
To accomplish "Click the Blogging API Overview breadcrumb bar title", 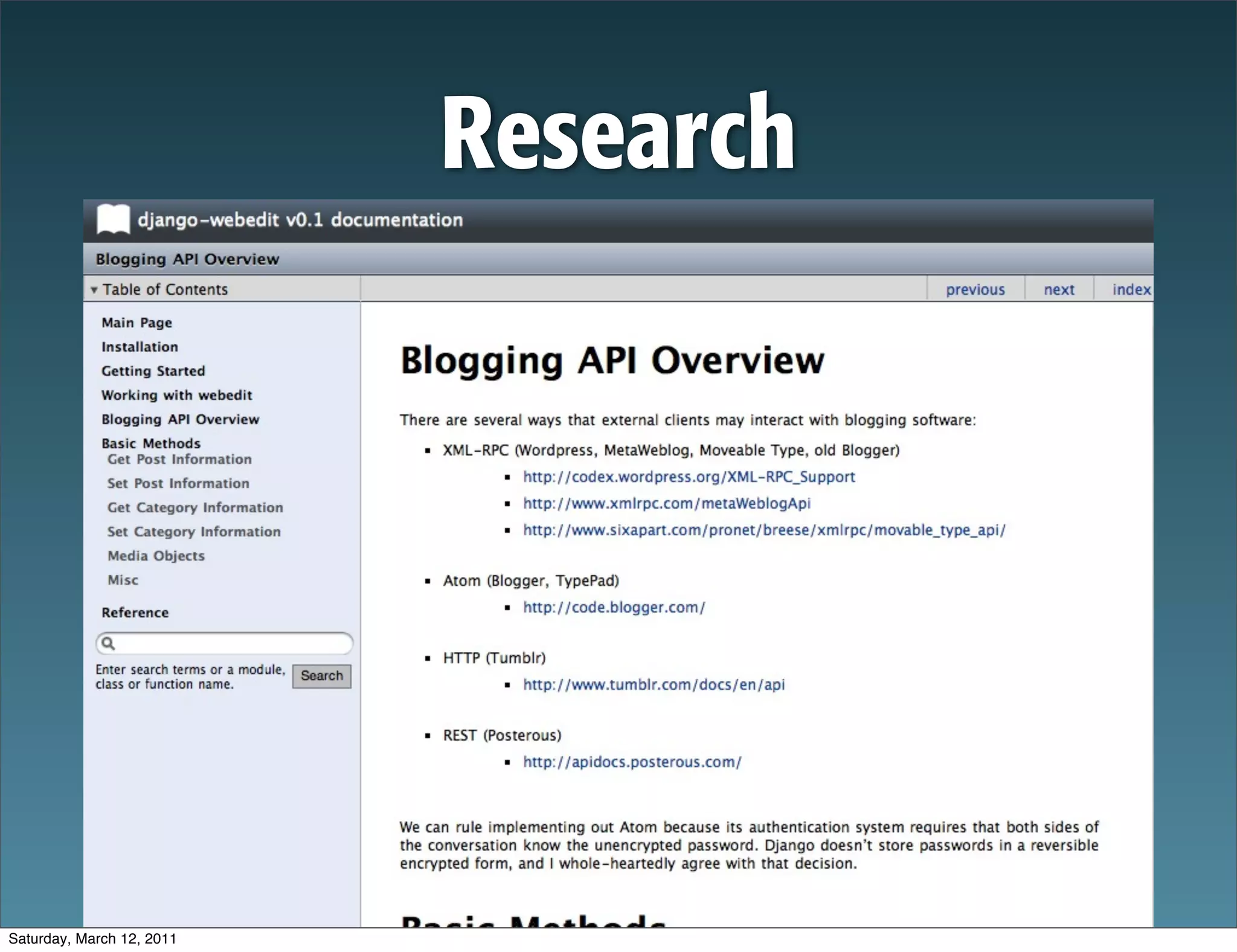I will [x=187, y=259].
